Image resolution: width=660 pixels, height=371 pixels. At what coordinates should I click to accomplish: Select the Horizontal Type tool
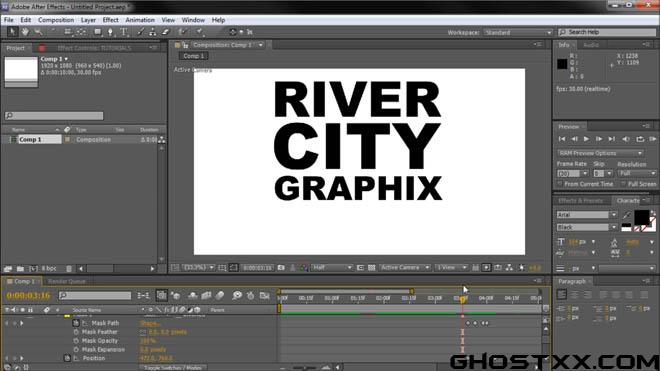pyautogui.click(x=124, y=32)
